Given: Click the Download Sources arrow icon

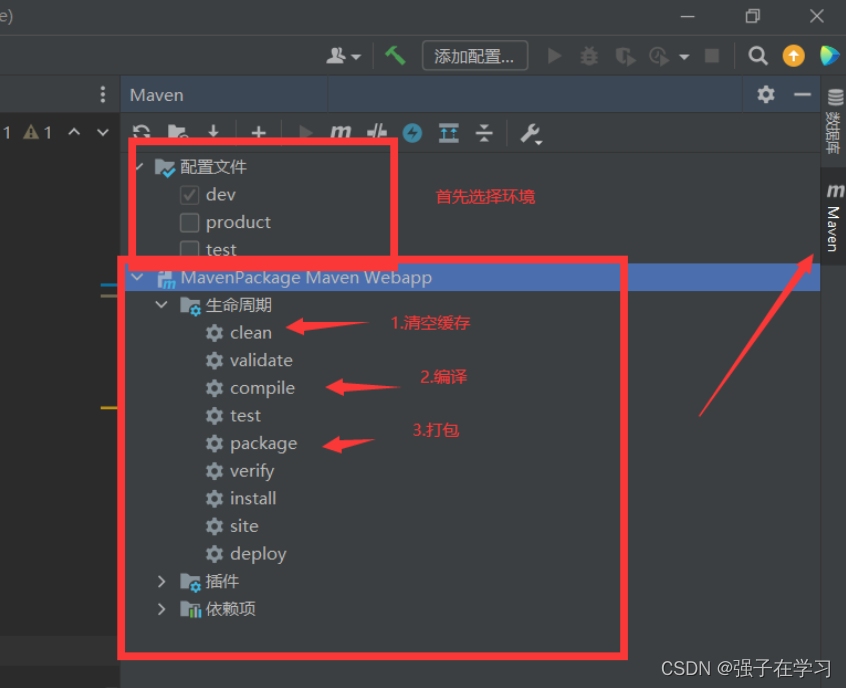Looking at the screenshot, I should click(214, 132).
